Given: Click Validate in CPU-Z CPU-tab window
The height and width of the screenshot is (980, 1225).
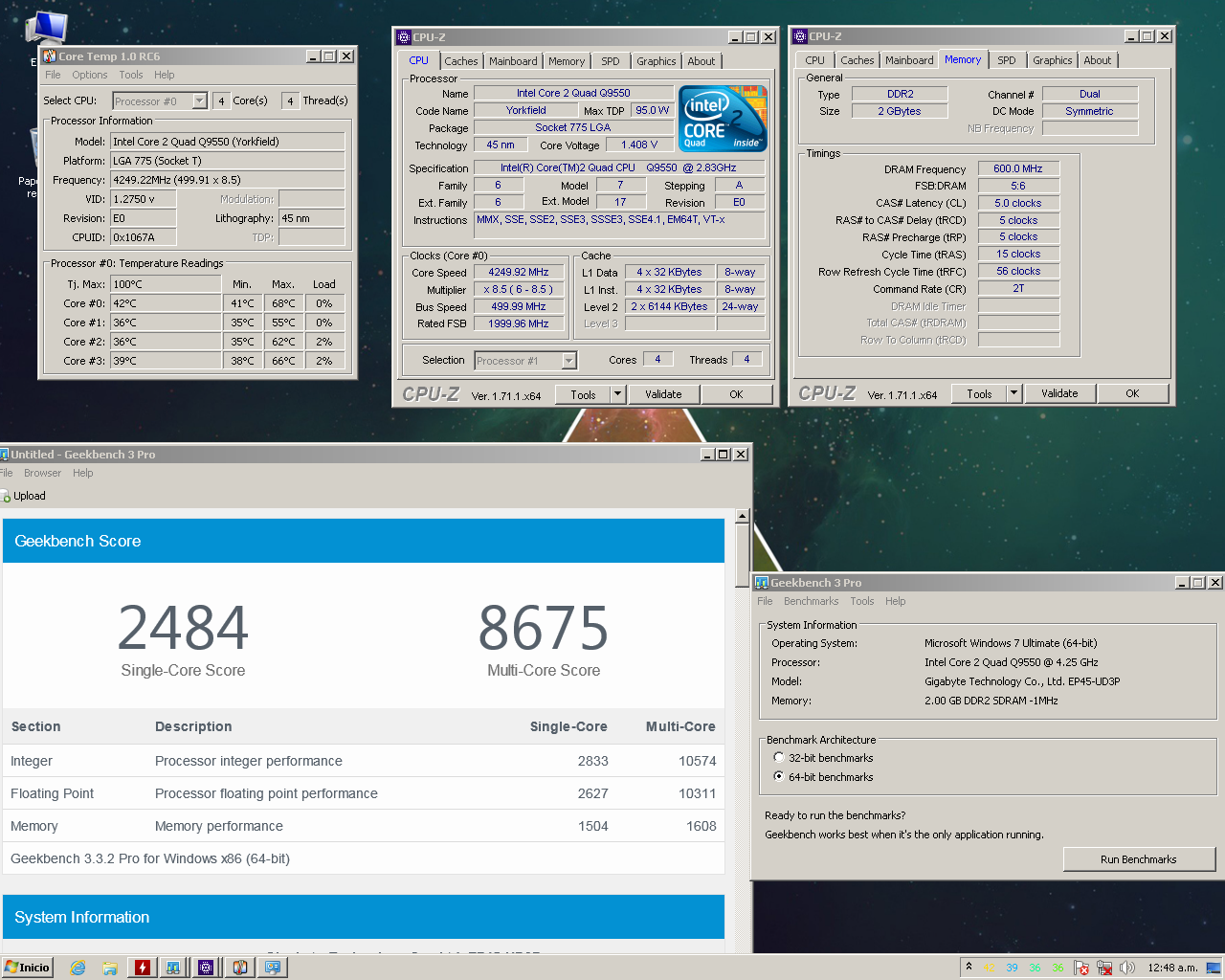Looking at the screenshot, I should pyautogui.click(x=663, y=394).
